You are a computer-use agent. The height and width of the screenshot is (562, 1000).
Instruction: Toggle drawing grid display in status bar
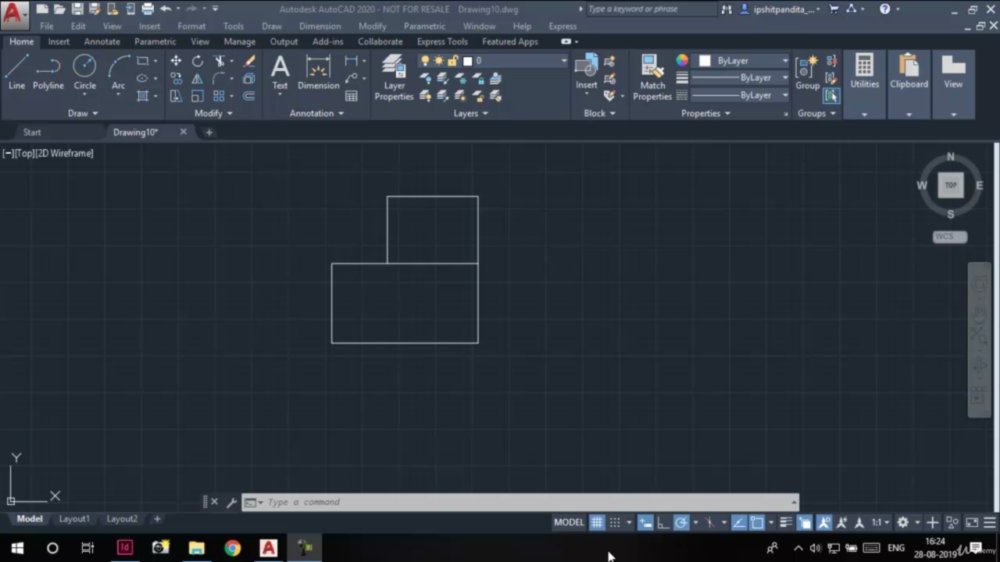point(596,522)
